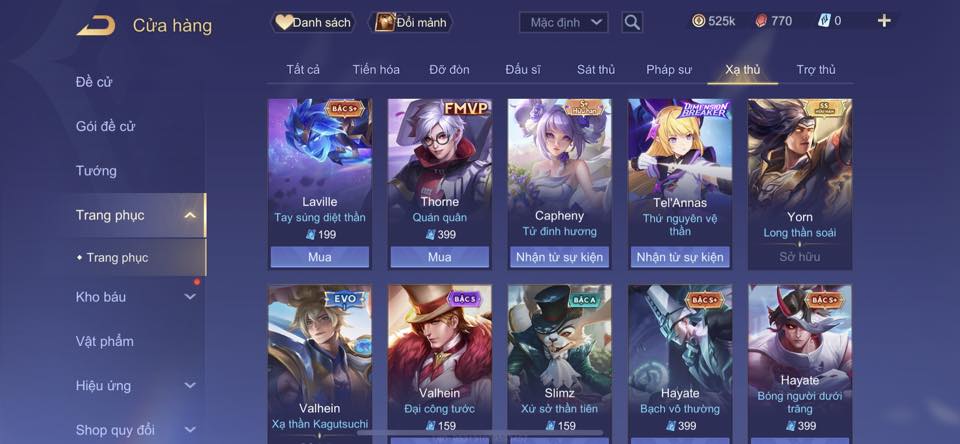Click the gold coin icon showing 525k
960x444 pixels.
(699, 21)
